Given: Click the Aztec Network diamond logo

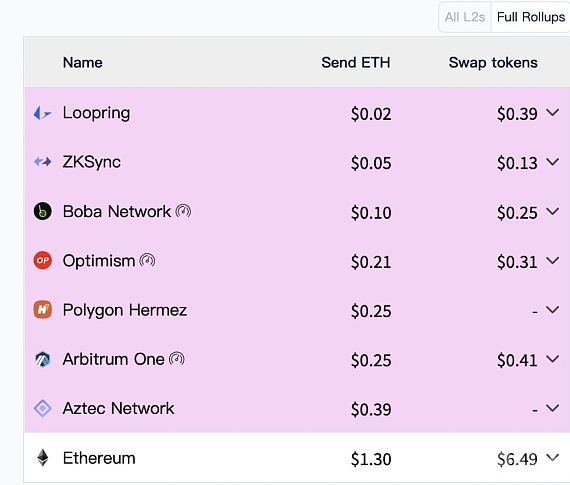Looking at the screenshot, I should [x=43, y=408].
